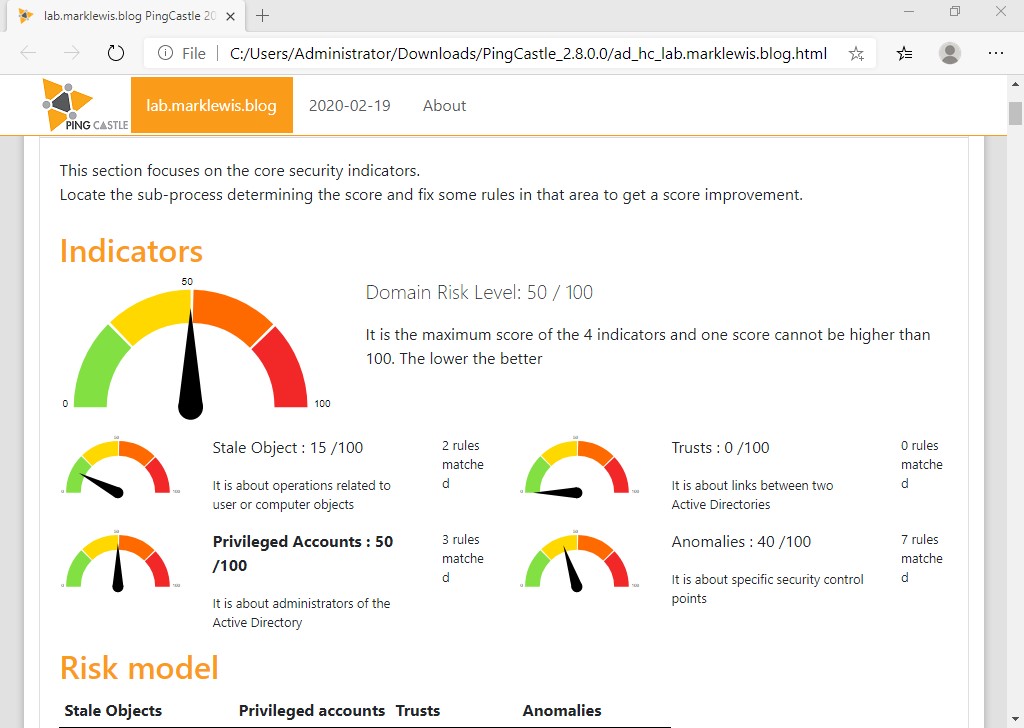Click the PingCastle tab favicon
This screenshot has width=1024, height=728.
[25, 16]
